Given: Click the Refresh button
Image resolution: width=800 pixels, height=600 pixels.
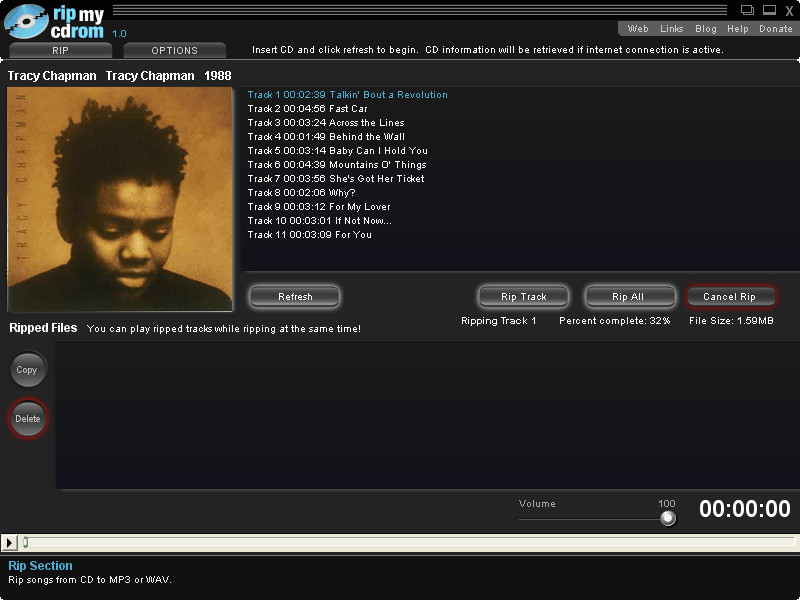Looking at the screenshot, I should [x=295, y=296].
